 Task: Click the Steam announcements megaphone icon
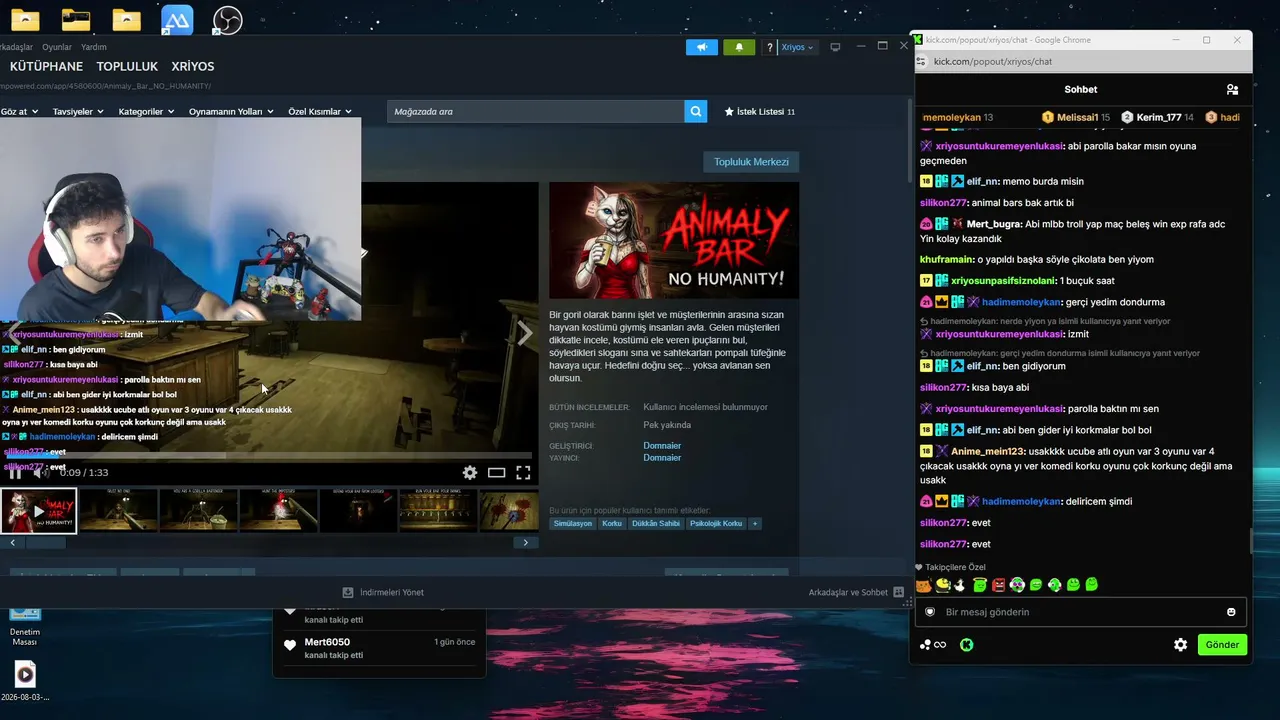[x=702, y=47]
